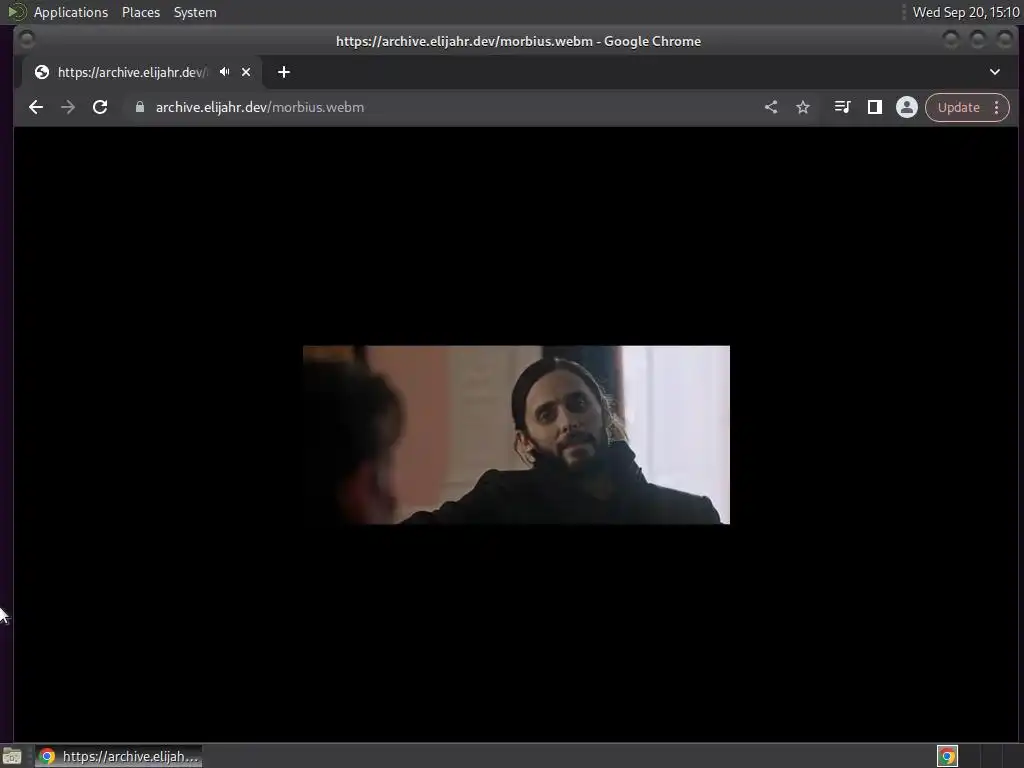Bookmark this tab with the star

pyautogui.click(x=803, y=107)
